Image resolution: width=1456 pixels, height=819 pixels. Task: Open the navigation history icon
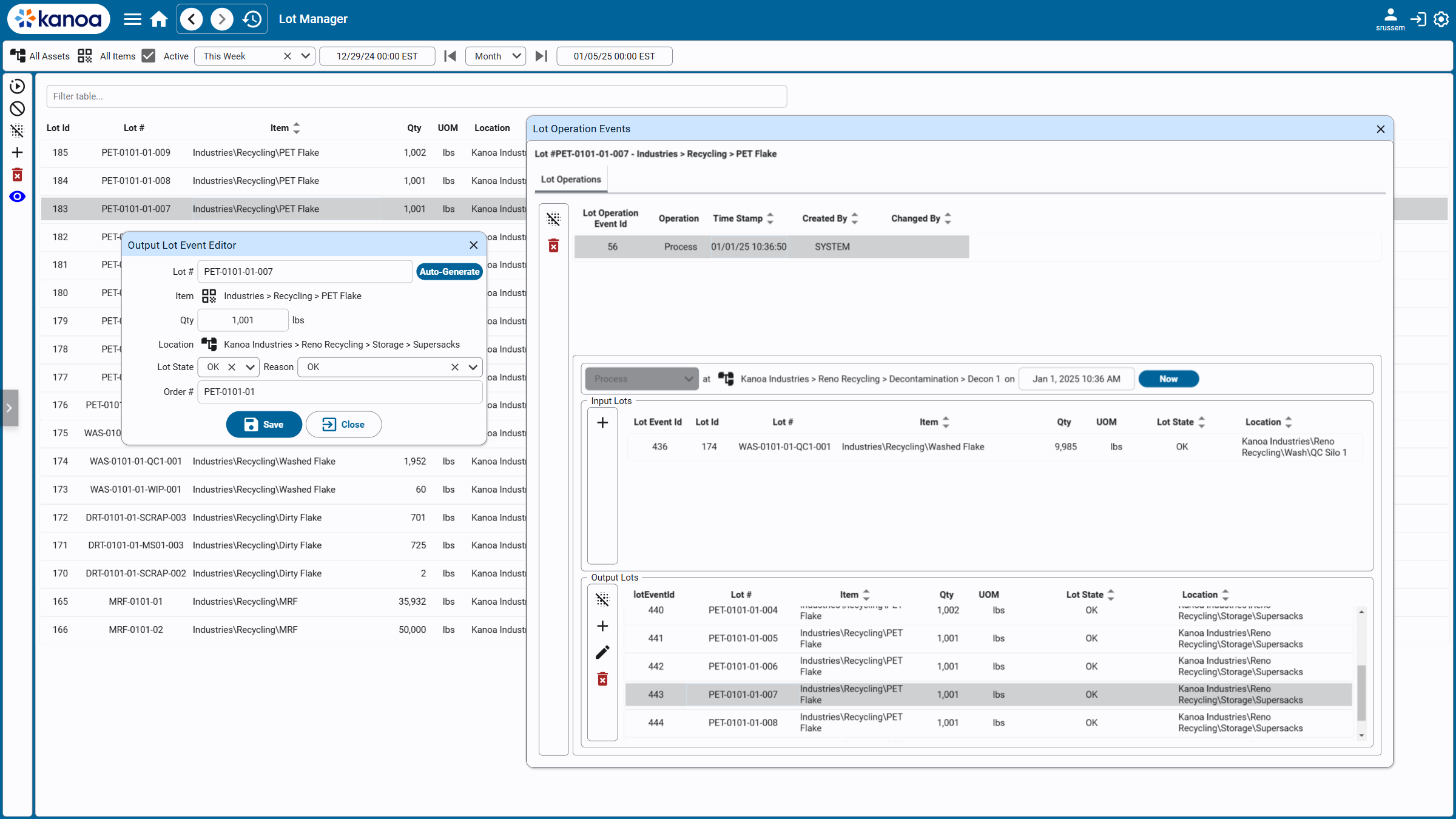click(x=252, y=19)
